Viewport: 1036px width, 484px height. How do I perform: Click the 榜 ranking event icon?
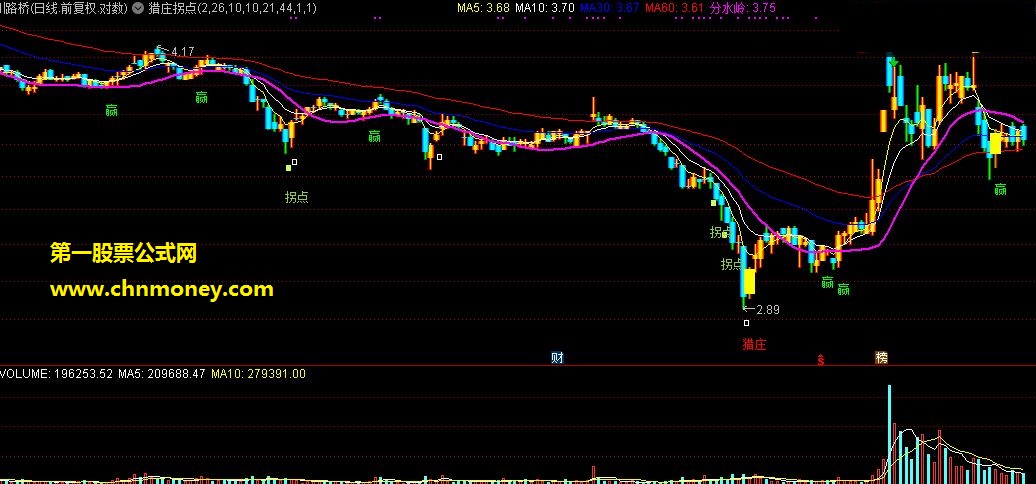pos(881,358)
